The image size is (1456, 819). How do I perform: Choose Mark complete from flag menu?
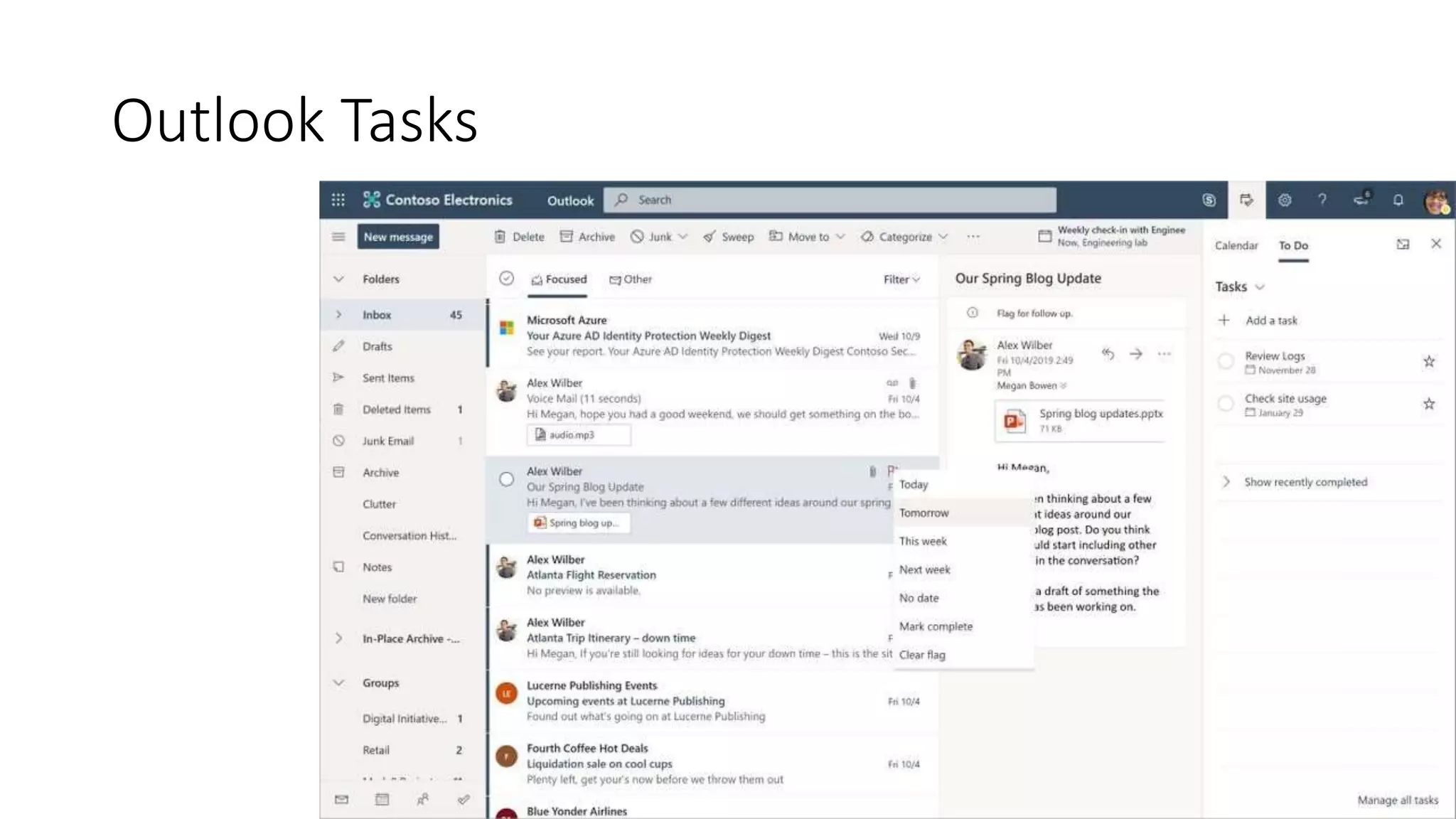pyautogui.click(x=963, y=626)
